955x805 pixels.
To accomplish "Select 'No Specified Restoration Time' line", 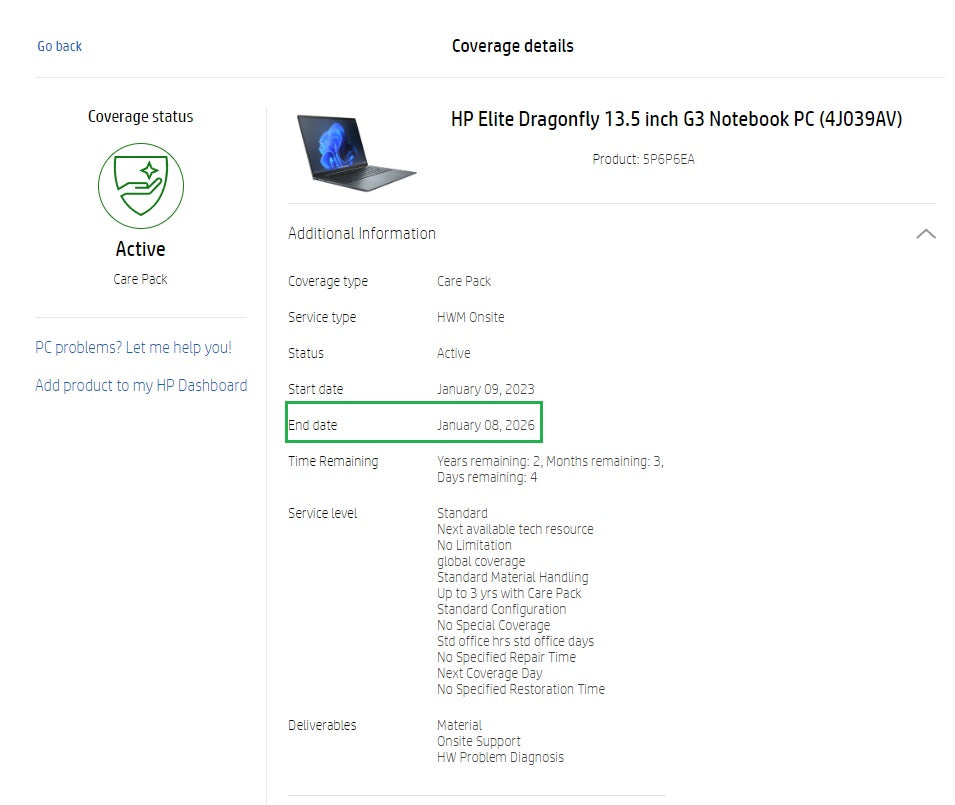I will pyautogui.click(x=521, y=689).
